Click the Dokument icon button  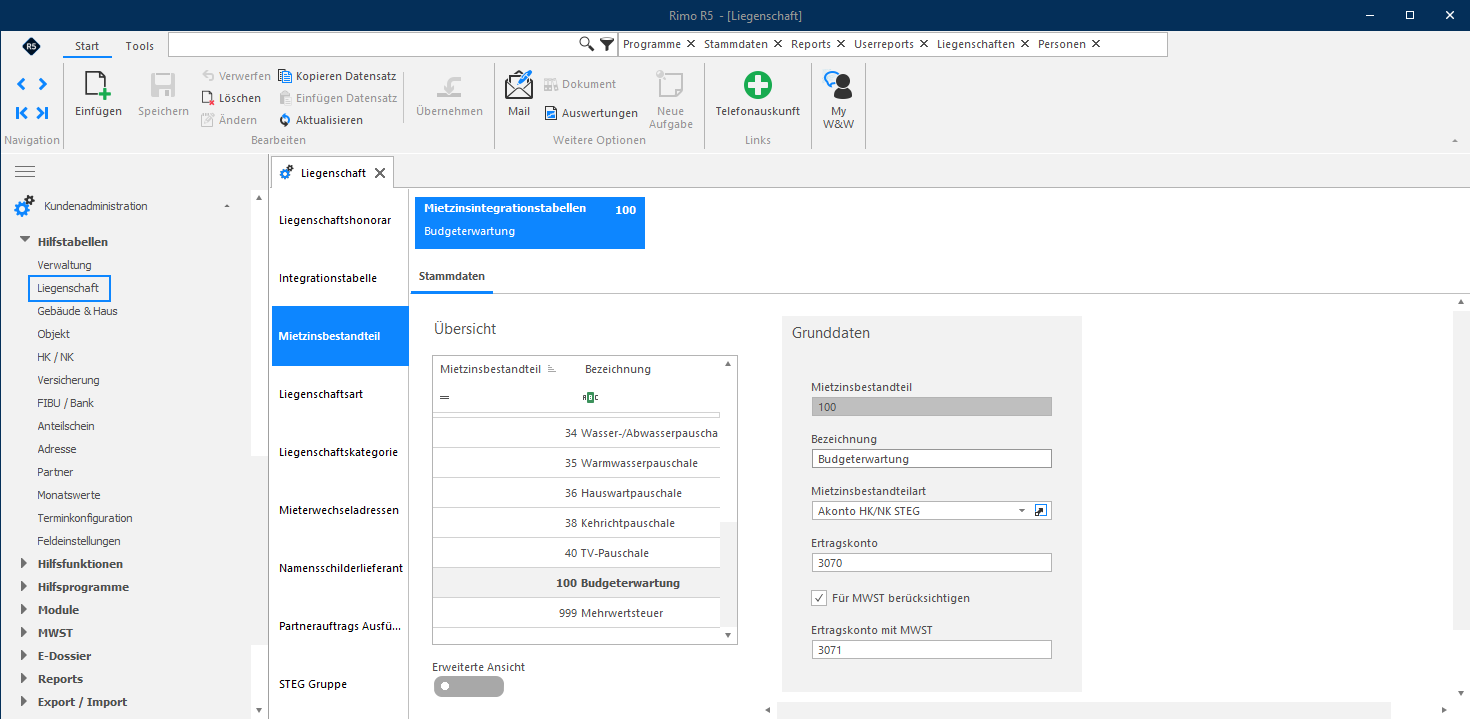pyautogui.click(x=550, y=85)
